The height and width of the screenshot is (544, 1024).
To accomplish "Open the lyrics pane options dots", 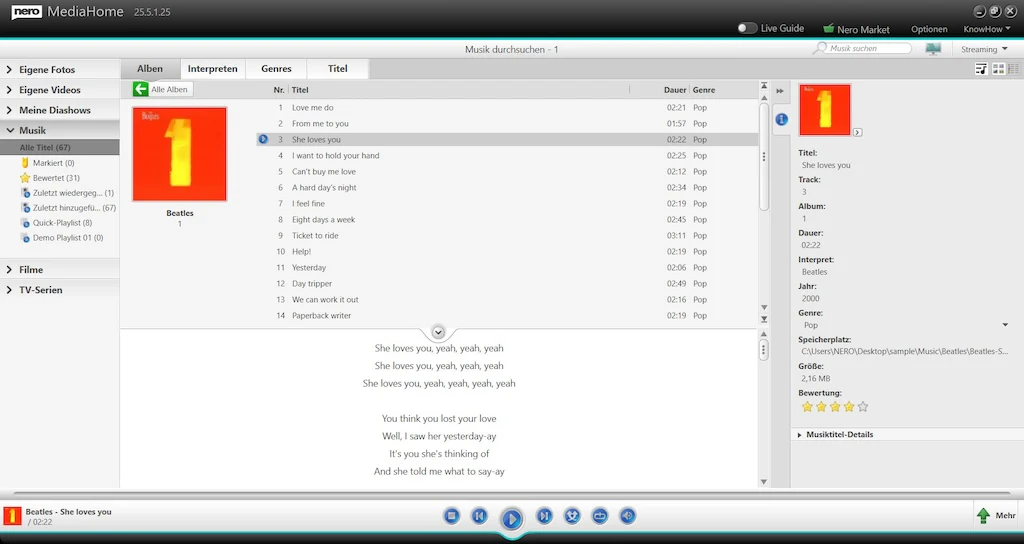I will point(763,350).
